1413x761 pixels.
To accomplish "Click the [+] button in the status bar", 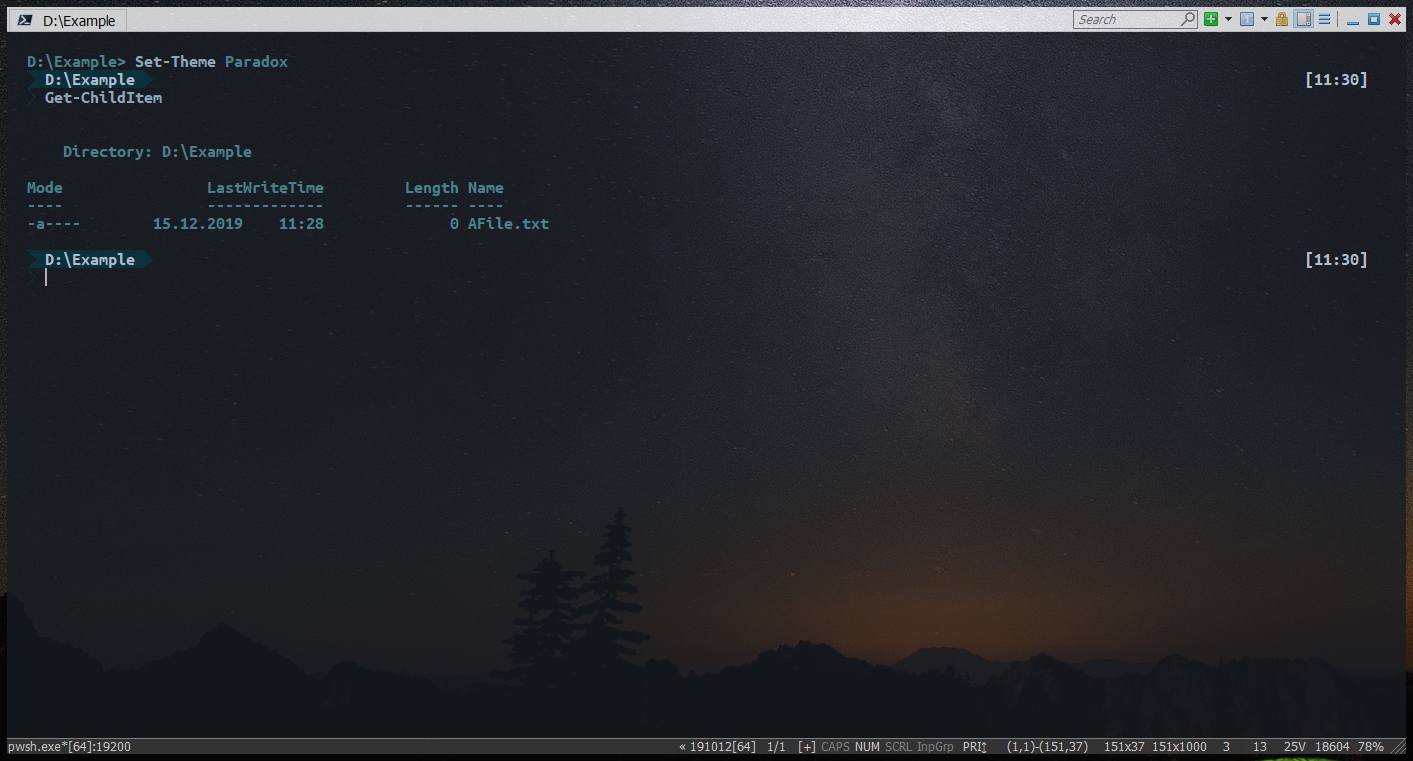I will (x=808, y=746).
